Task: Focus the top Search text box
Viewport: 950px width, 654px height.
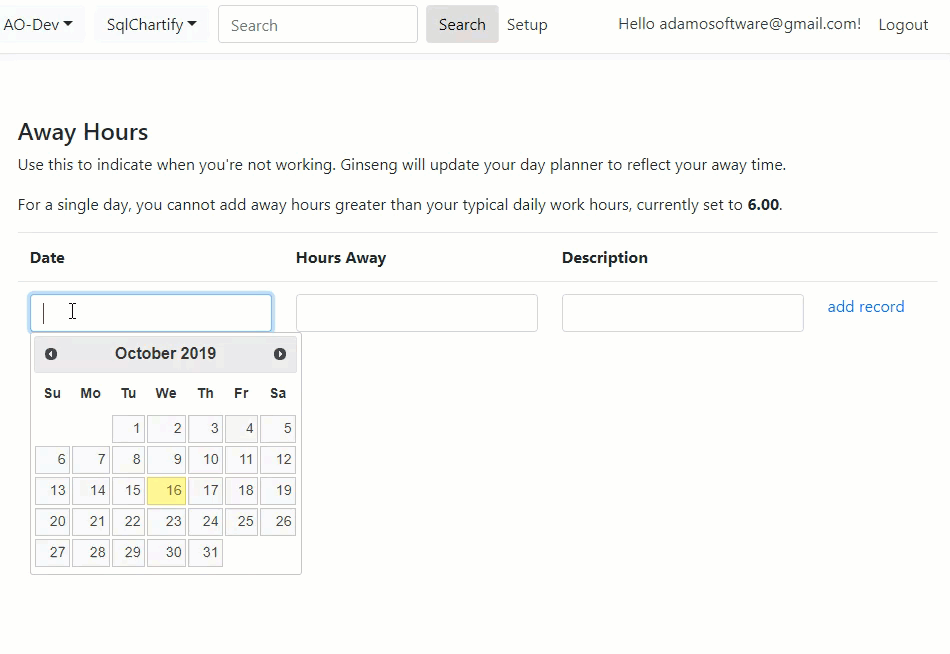Action: (x=317, y=25)
